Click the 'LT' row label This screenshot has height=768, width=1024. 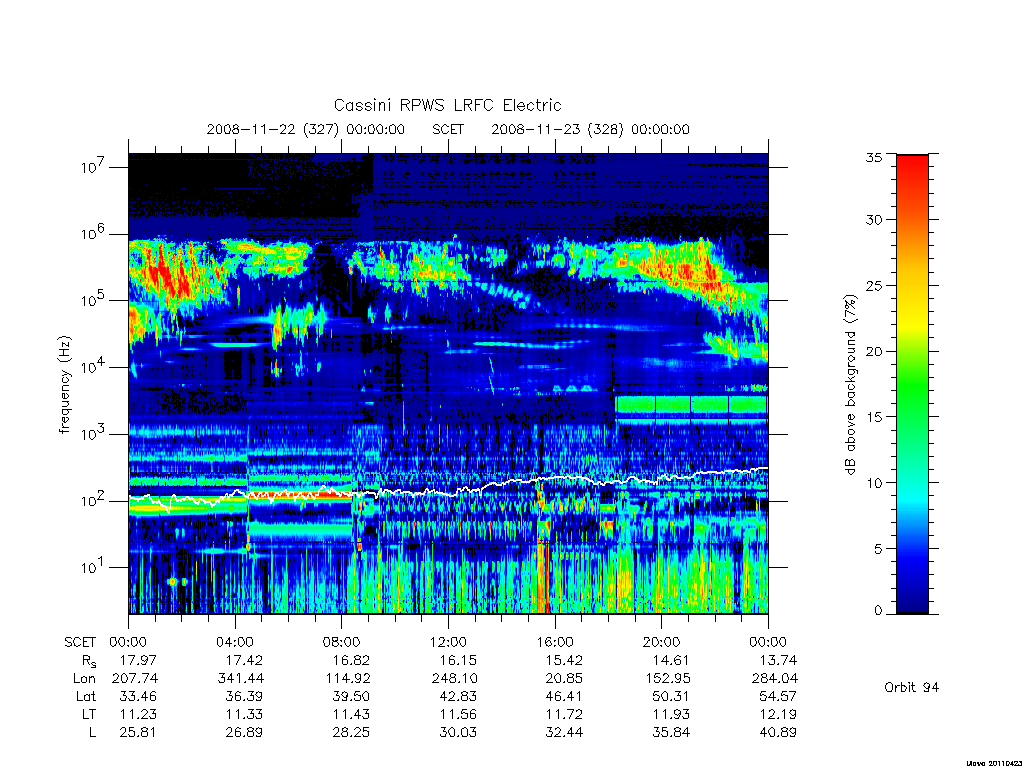click(x=89, y=714)
